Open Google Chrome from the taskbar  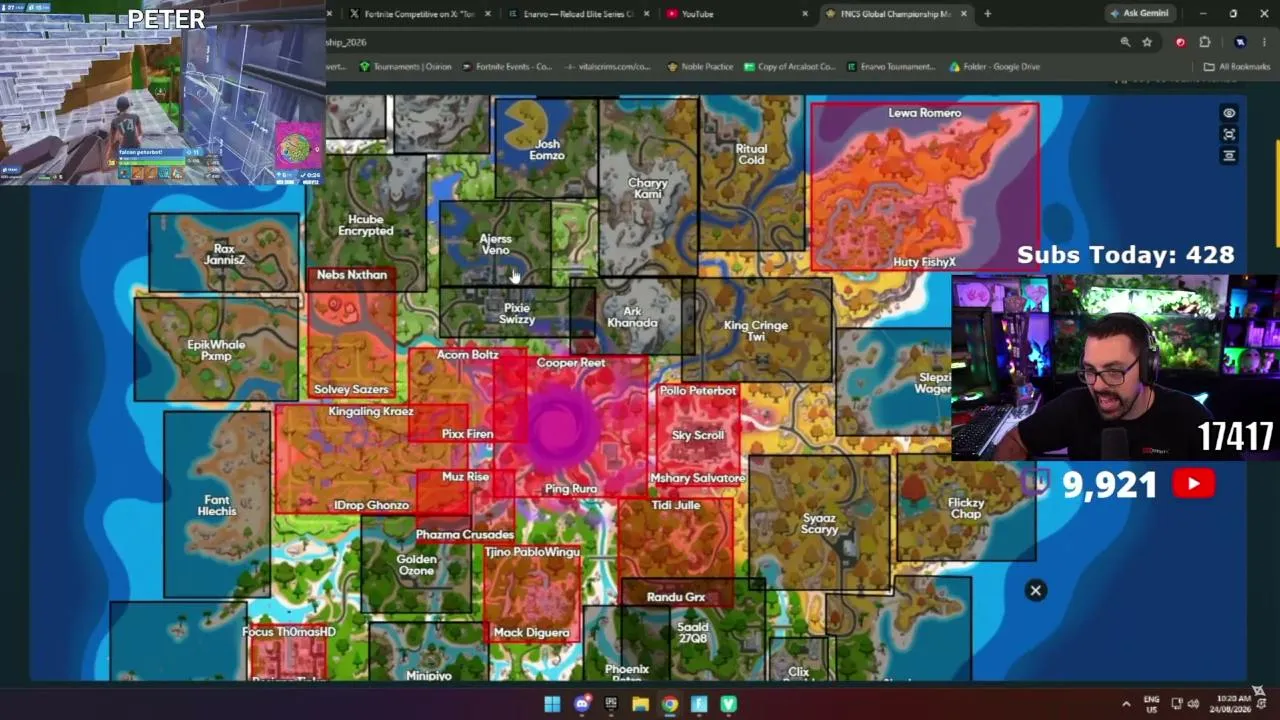tap(670, 704)
